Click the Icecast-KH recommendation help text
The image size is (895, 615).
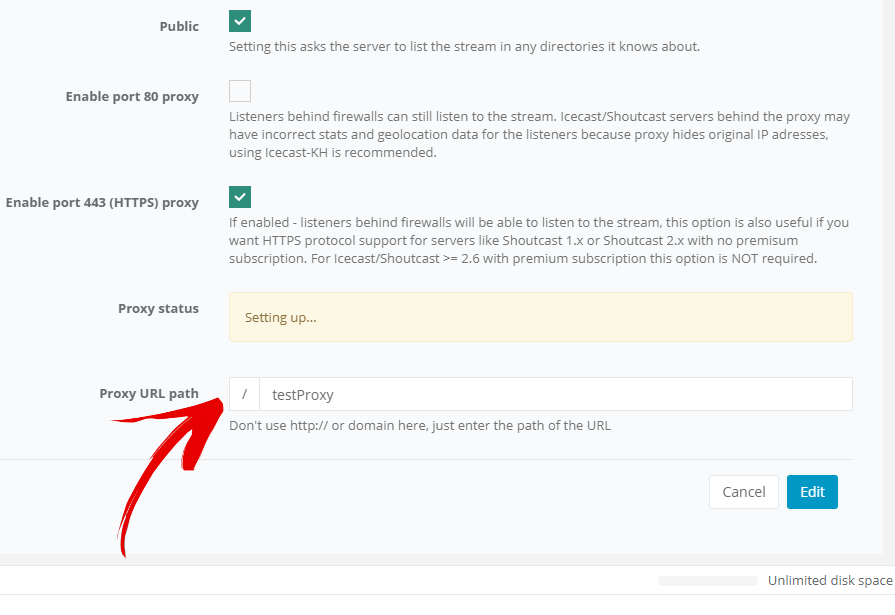click(x=539, y=135)
